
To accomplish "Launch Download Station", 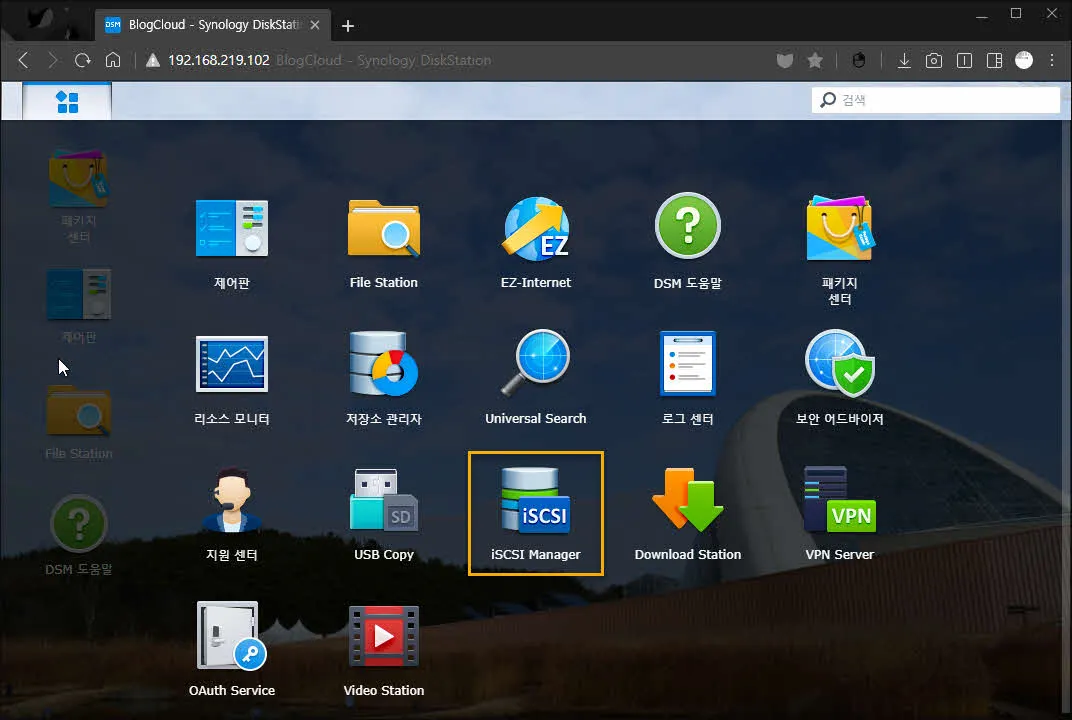I will pos(687,514).
